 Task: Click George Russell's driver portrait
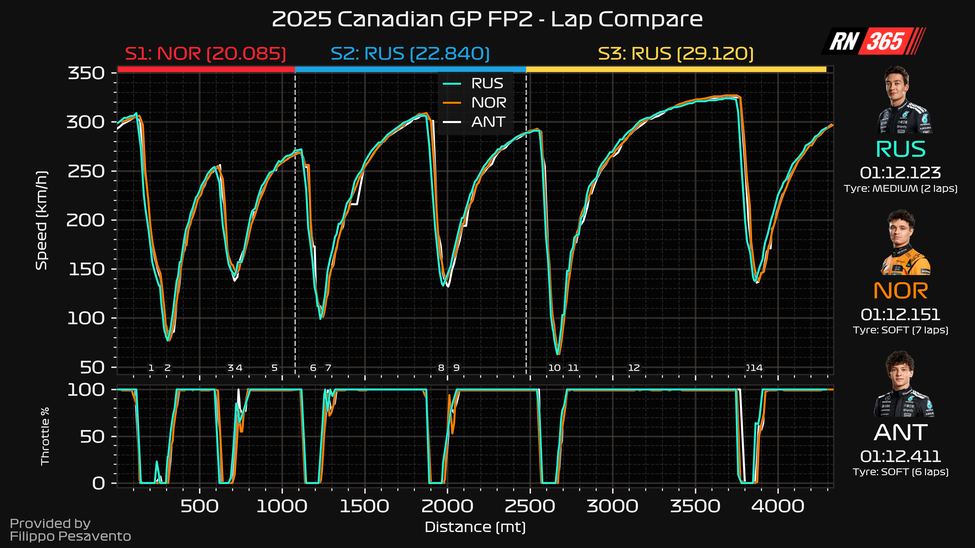coord(902,102)
